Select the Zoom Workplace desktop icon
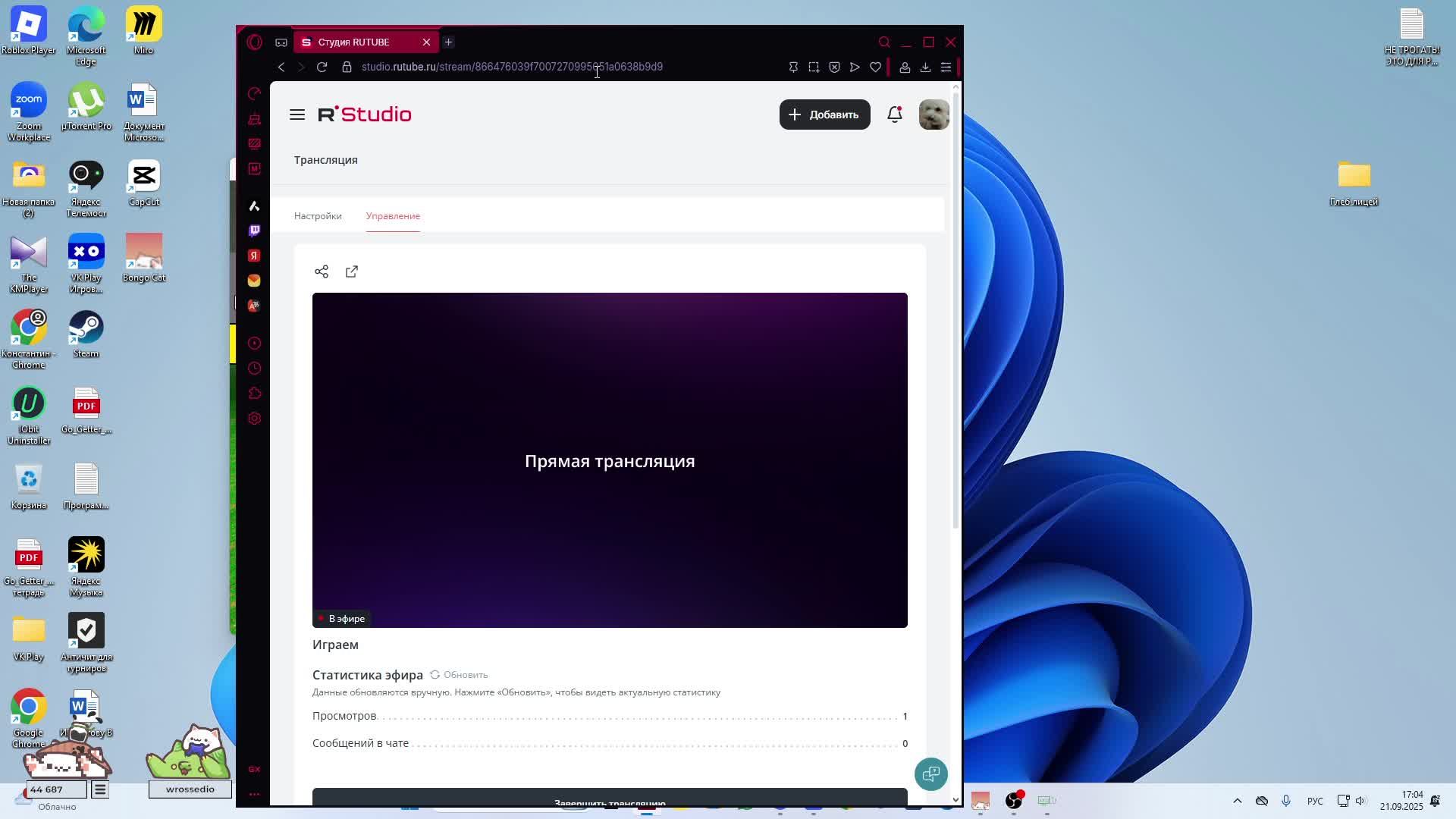Viewport: 1456px width, 819px height. point(29,112)
